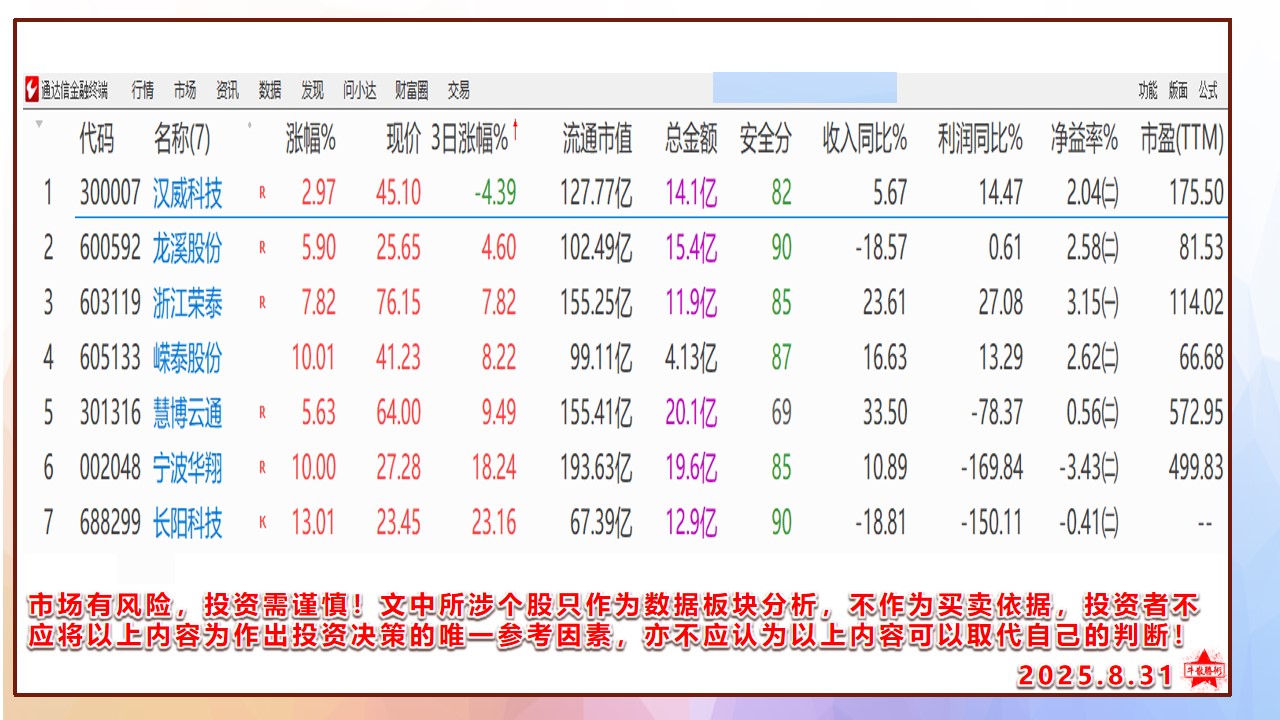Sort by the 涨幅% column header
The height and width of the screenshot is (720, 1280).
(x=311, y=140)
